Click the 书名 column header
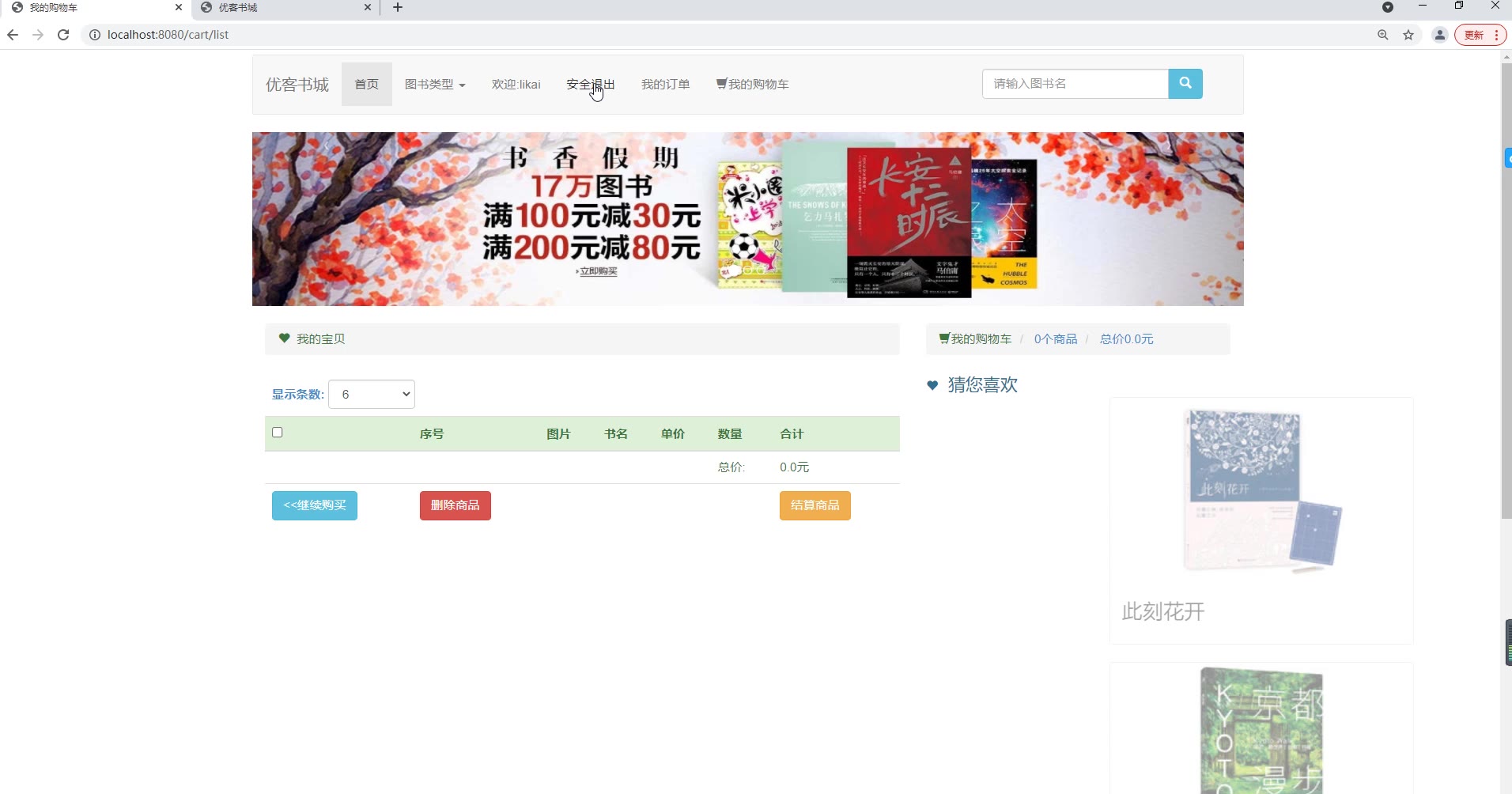 (616, 434)
